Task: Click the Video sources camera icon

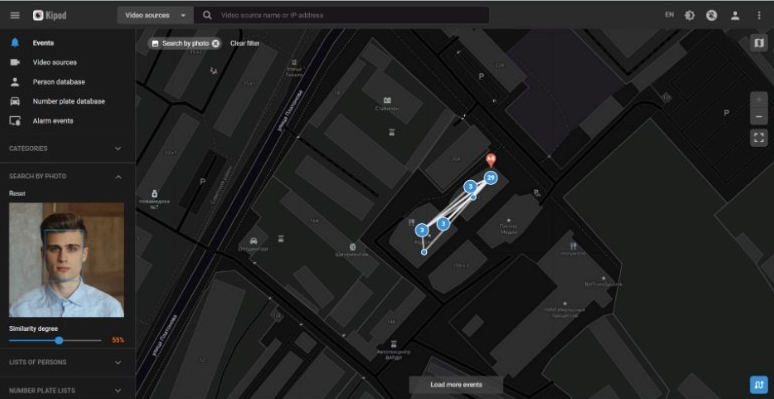Action: point(15,62)
